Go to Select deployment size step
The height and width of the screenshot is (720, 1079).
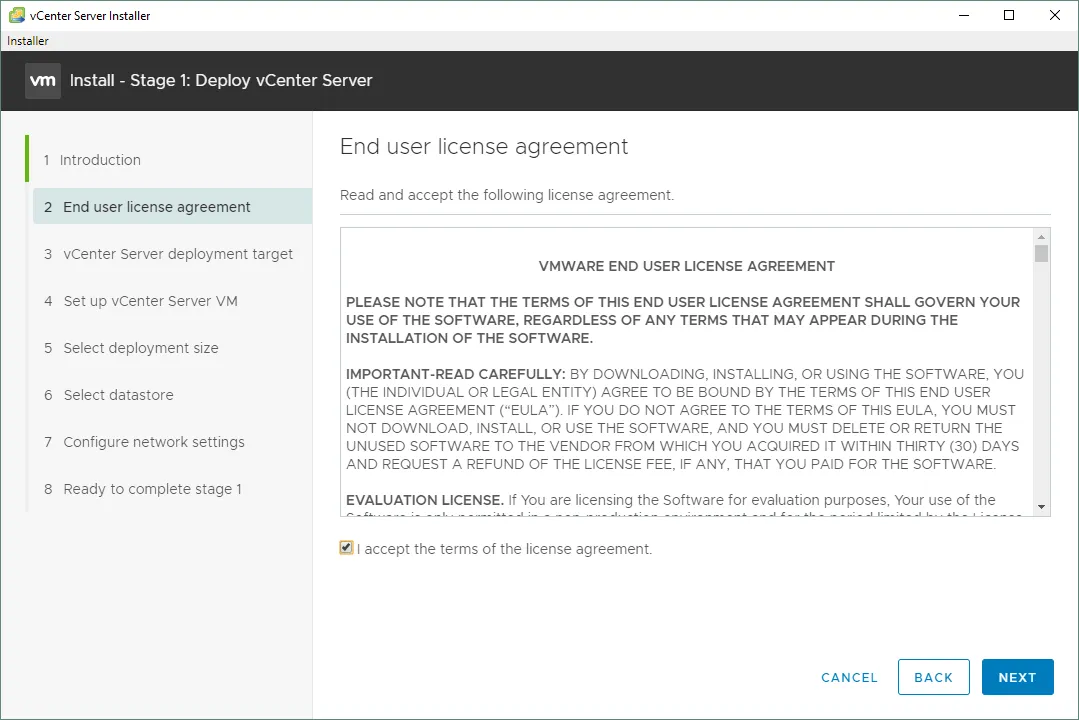tap(141, 348)
